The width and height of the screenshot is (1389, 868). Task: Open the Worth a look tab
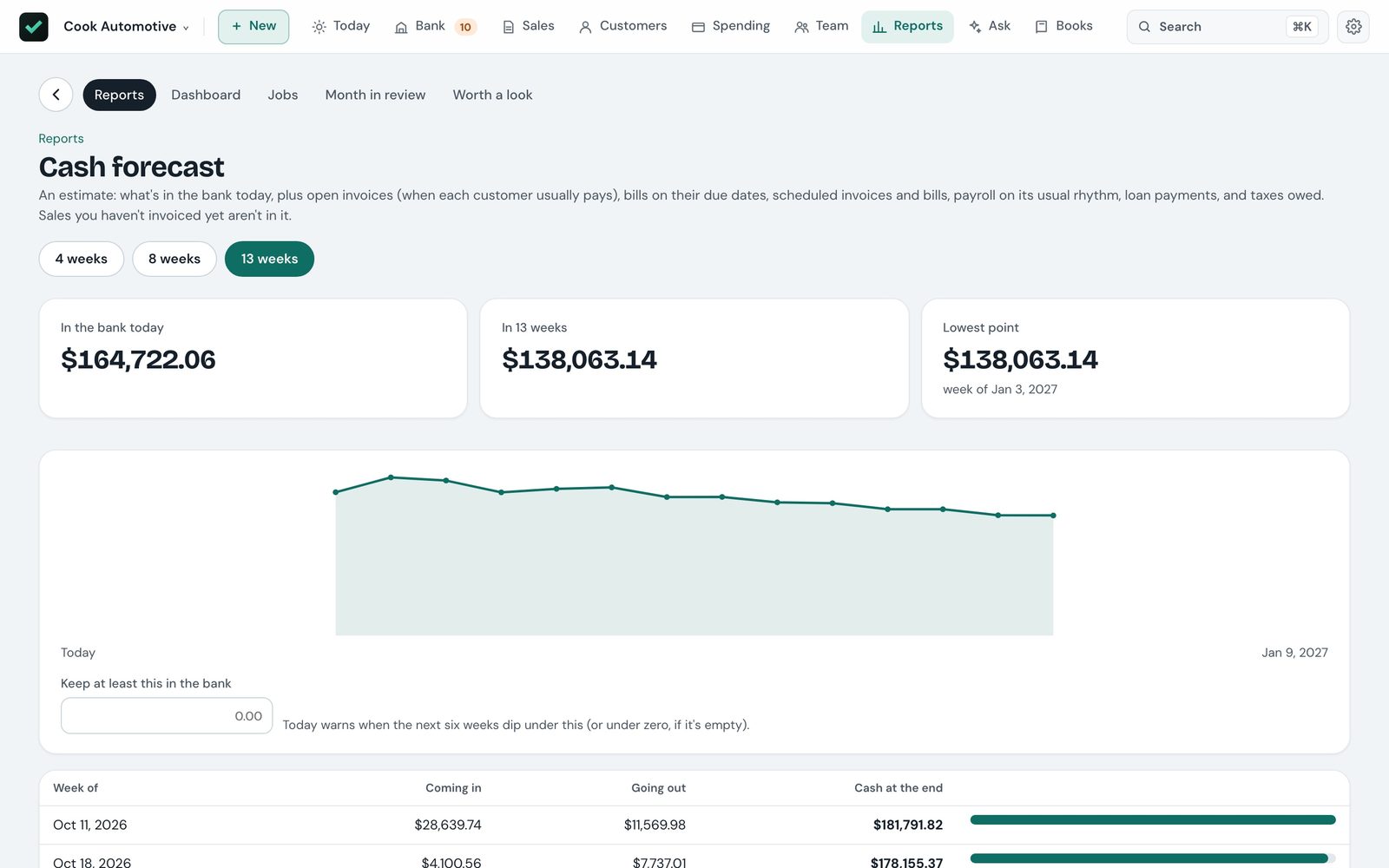pyautogui.click(x=492, y=95)
